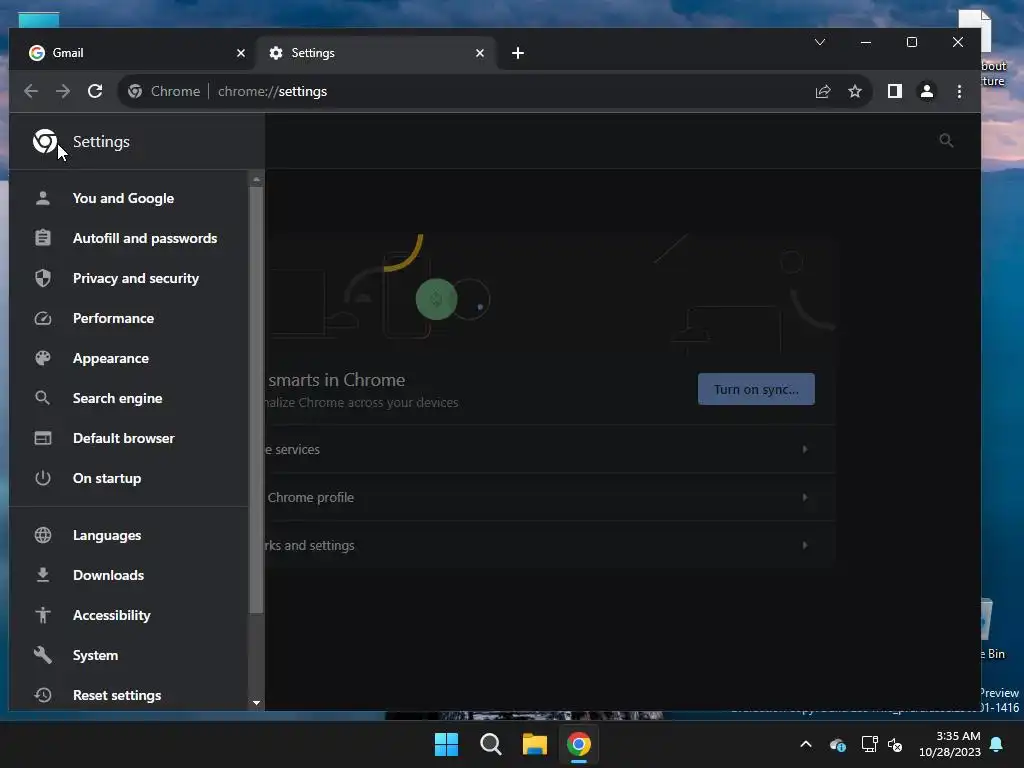Click the sidebar scrollbar up arrow

click(257, 179)
